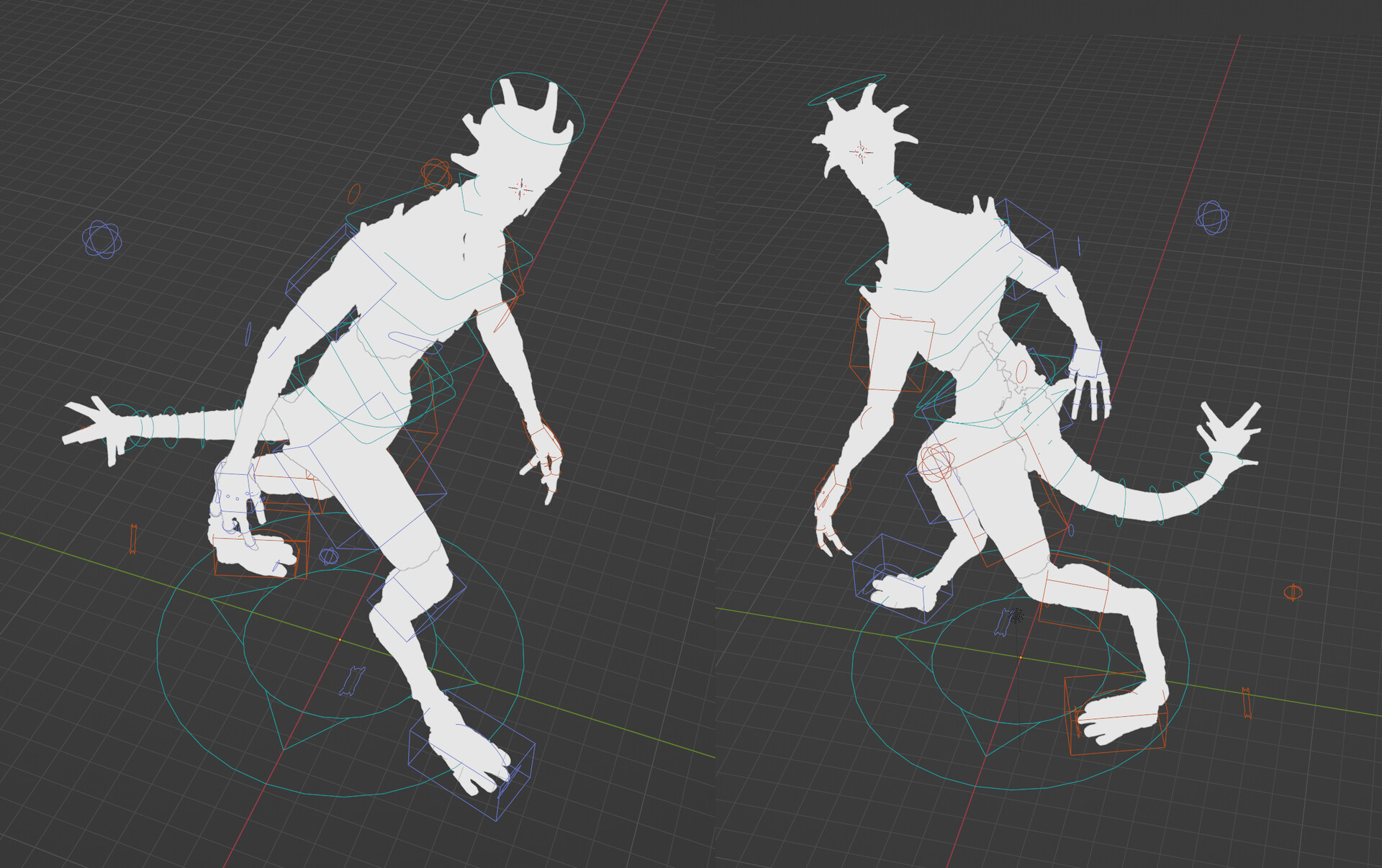Select teal head ring on left figure
Screen dimensions: 1382x868
[537, 109]
